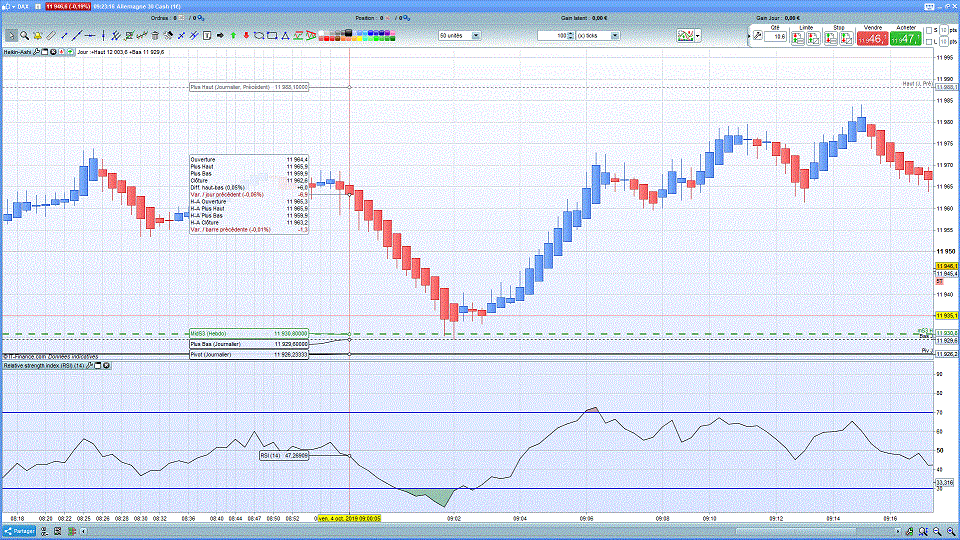Close the RSI indicator panel
The height and width of the screenshot is (540, 960).
(x=107, y=366)
